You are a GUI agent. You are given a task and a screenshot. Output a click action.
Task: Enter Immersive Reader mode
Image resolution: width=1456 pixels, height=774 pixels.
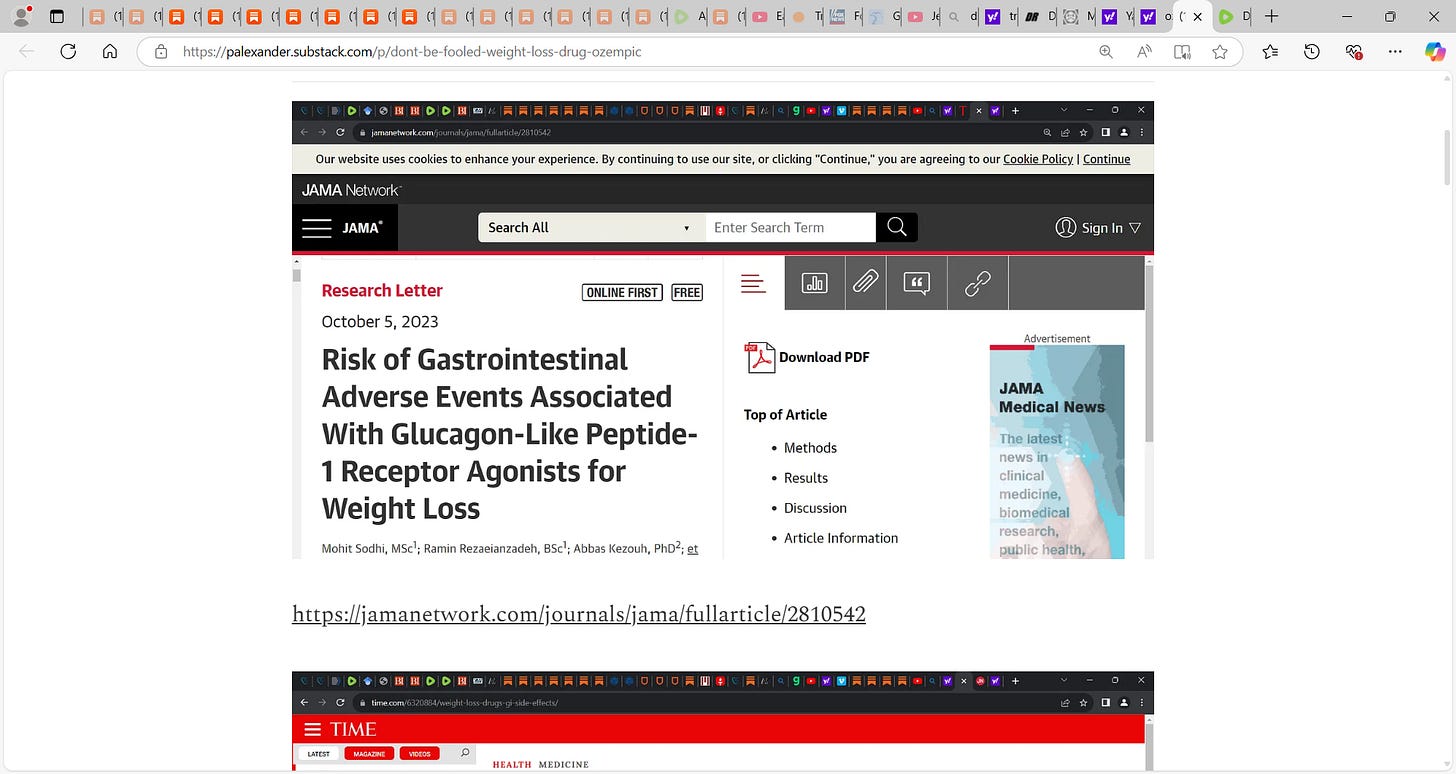(x=1182, y=52)
